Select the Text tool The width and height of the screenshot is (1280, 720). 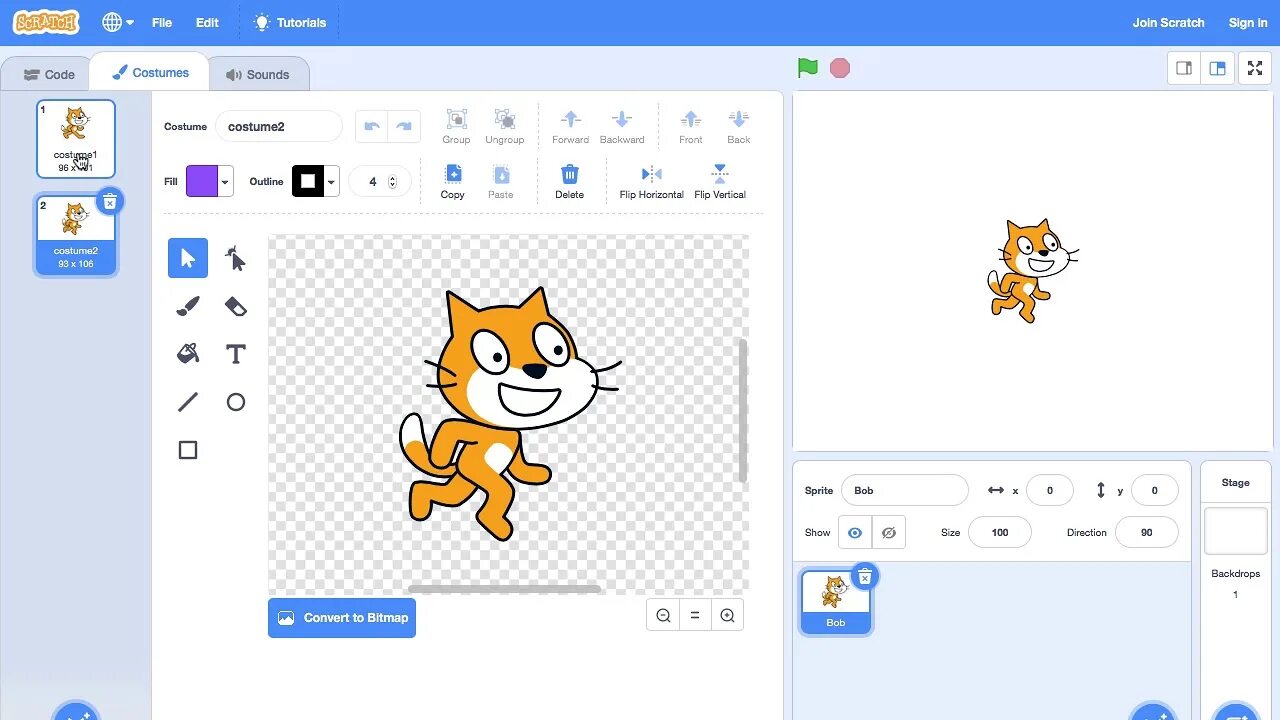pos(236,354)
